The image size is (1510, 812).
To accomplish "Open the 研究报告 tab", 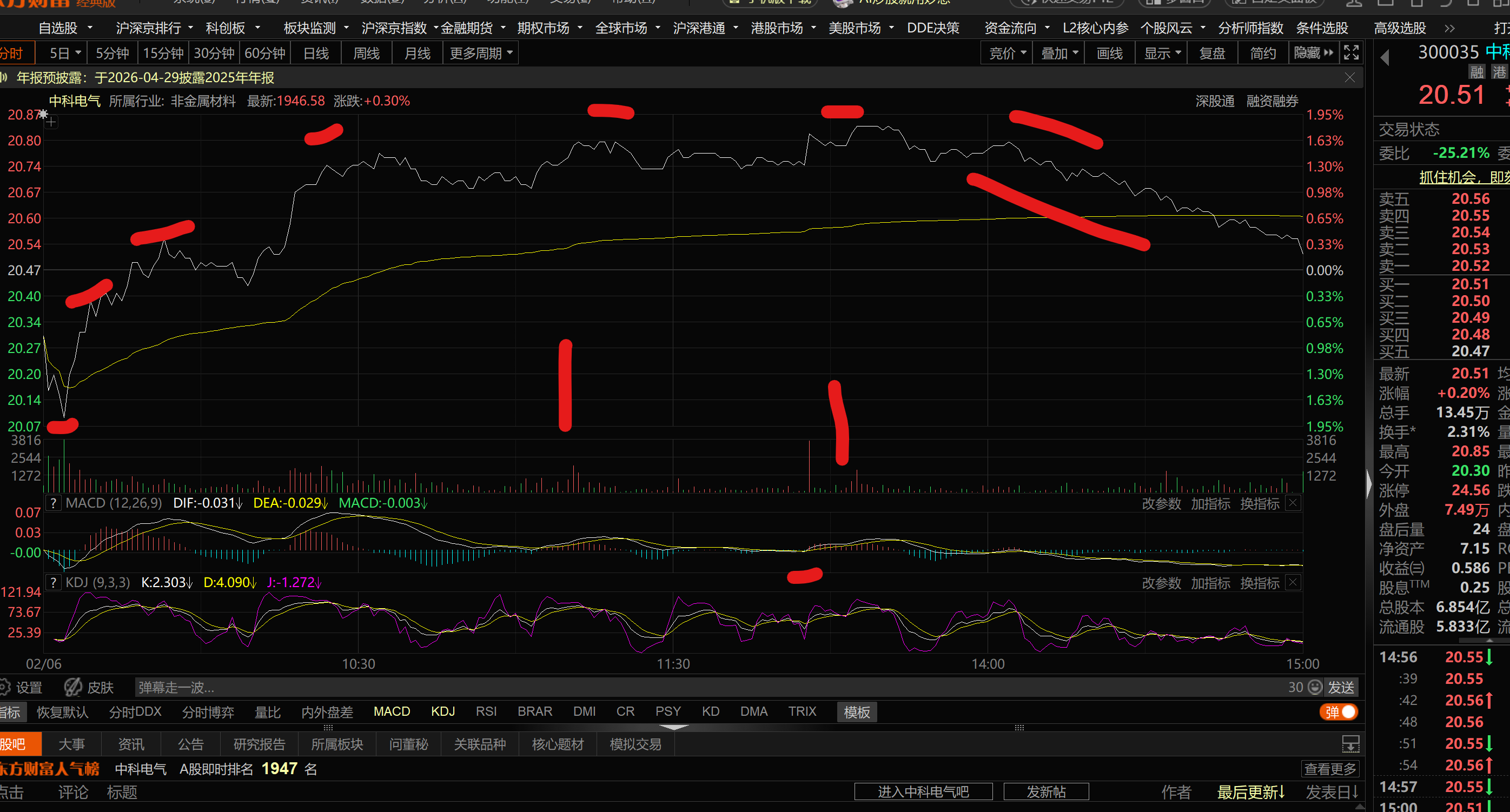I will pos(259,744).
